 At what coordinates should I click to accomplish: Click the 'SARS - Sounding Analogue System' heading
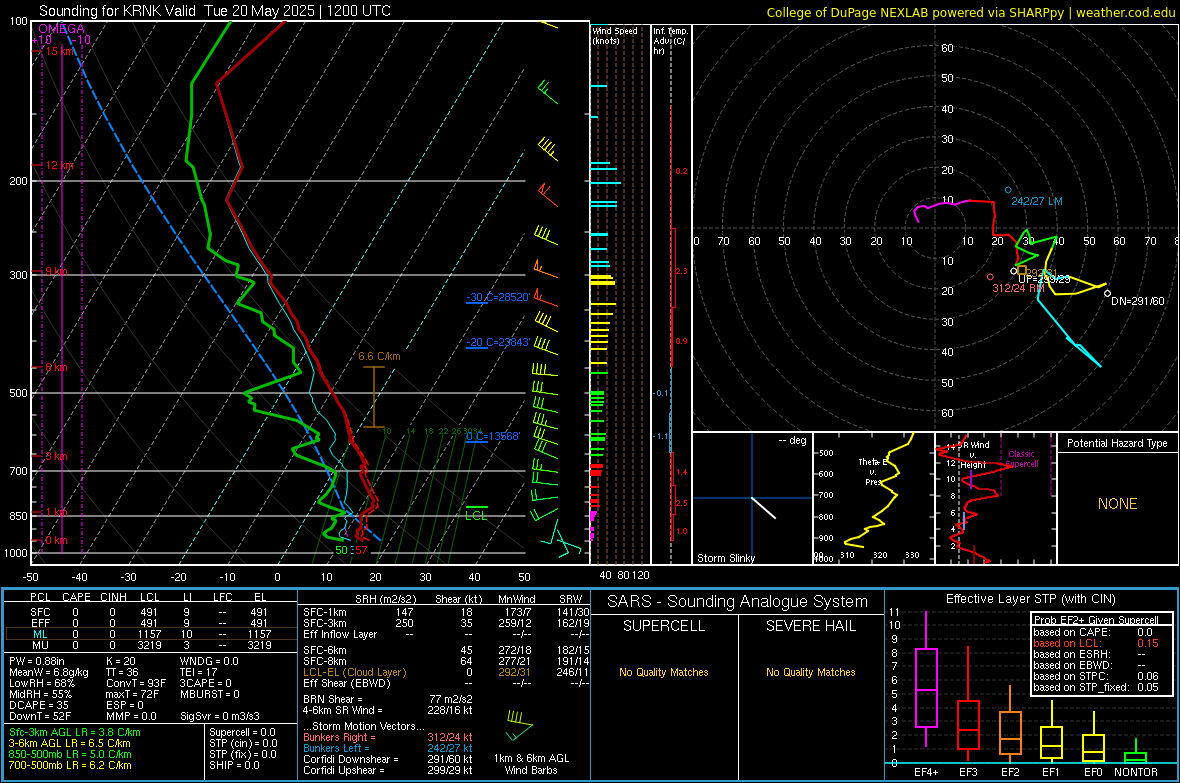pyautogui.click(x=738, y=602)
